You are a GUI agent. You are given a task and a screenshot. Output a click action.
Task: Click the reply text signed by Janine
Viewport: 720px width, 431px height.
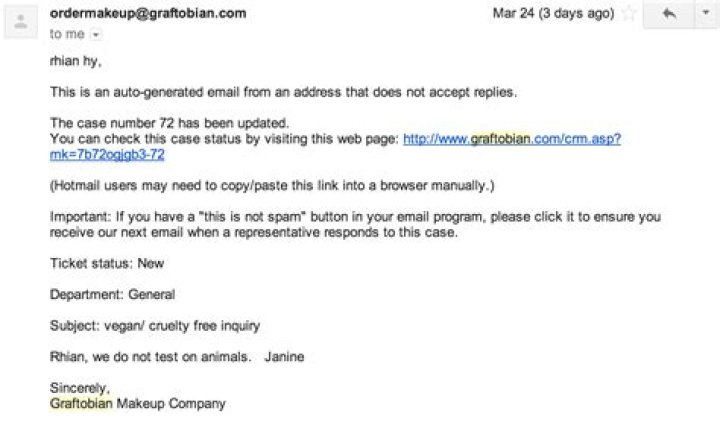(x=177, y=357)
